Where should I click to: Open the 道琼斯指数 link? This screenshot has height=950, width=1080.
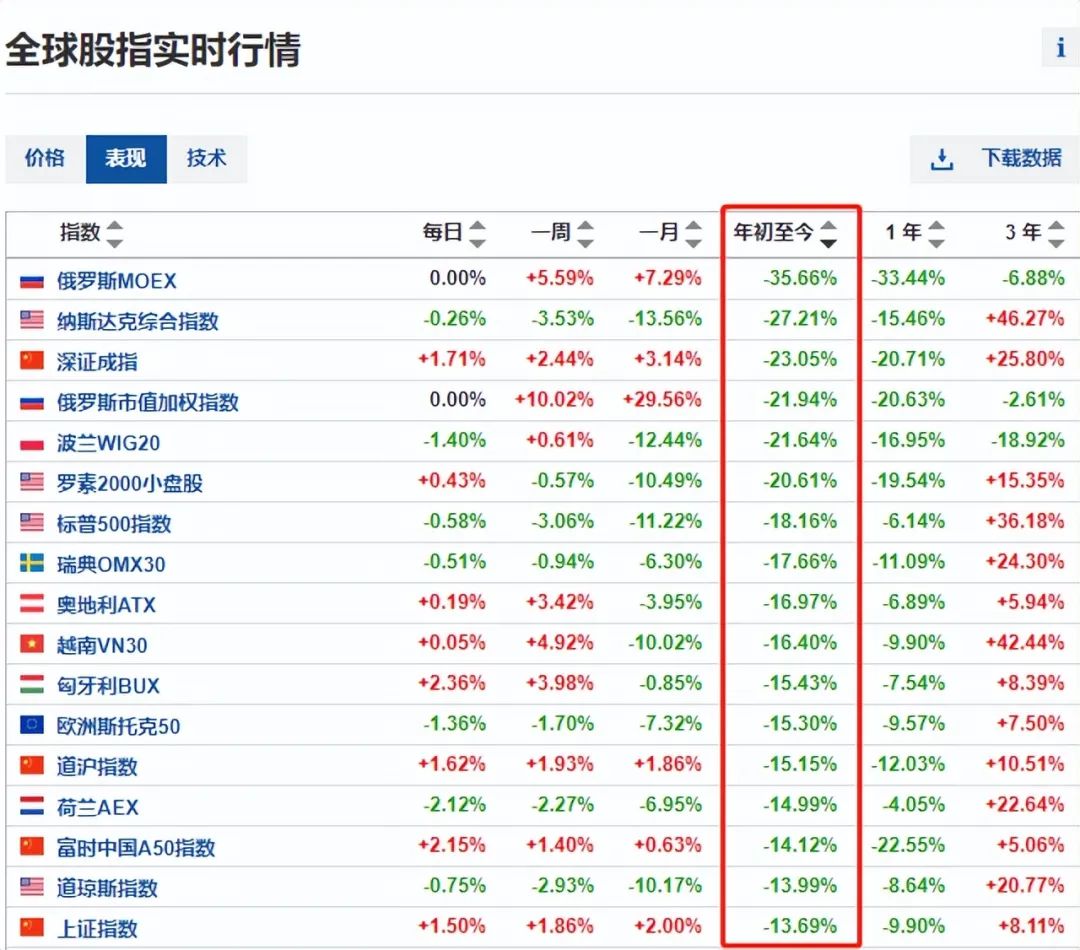click(107, 888)
